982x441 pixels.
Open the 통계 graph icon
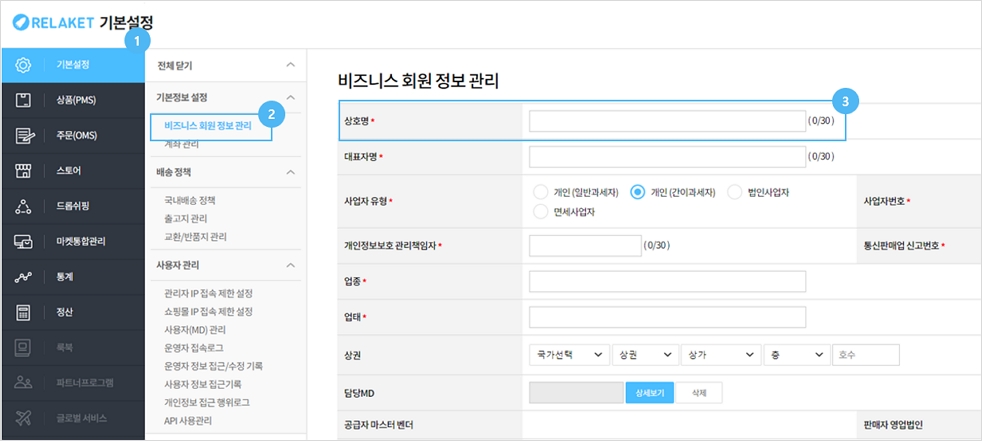pyautogui.click(x=24, y=277)
